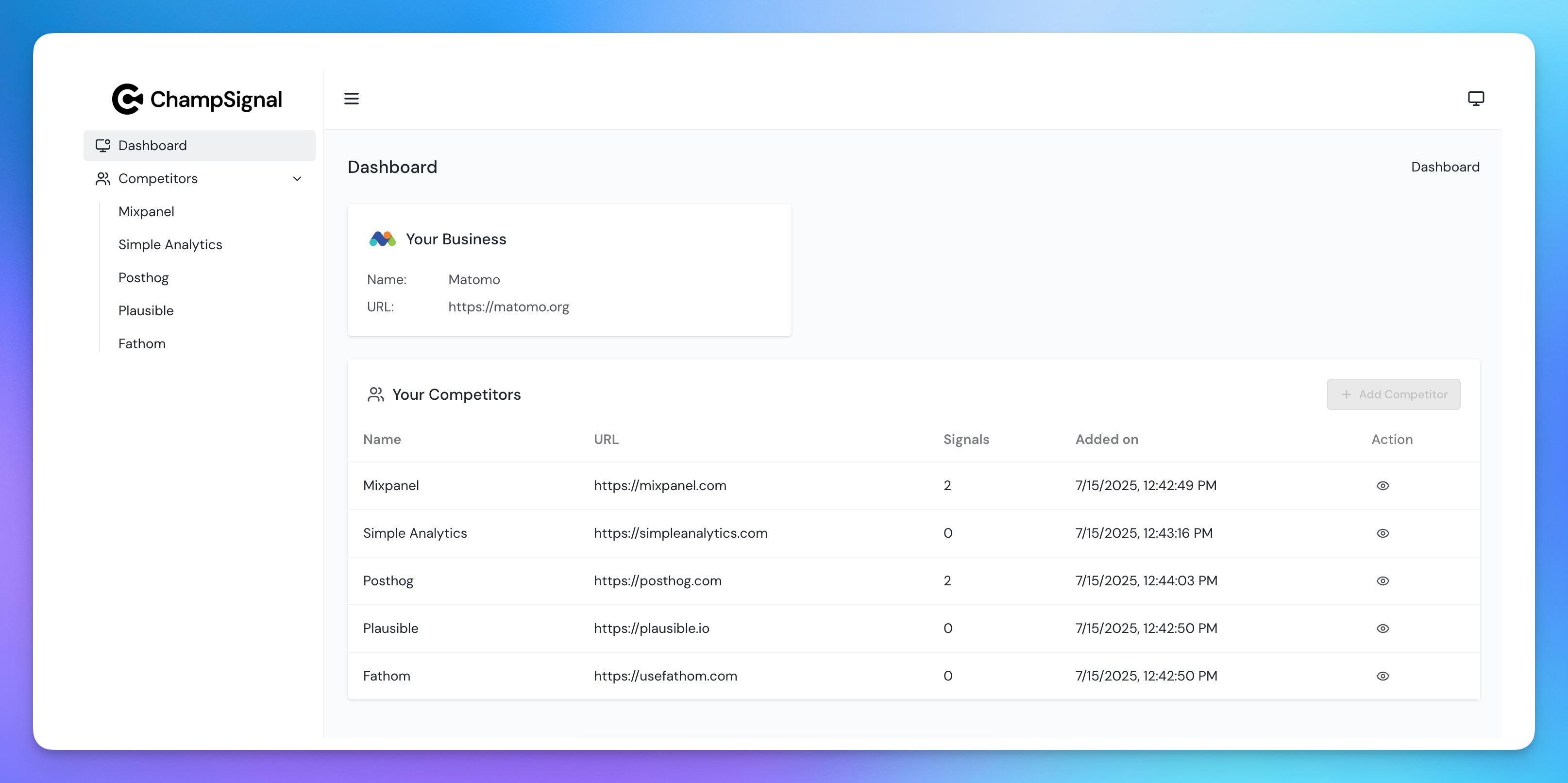The height and width of the screenshot is (783, 1568).
Task: Click the Matomo logo in Your Business
Action: 382,238
